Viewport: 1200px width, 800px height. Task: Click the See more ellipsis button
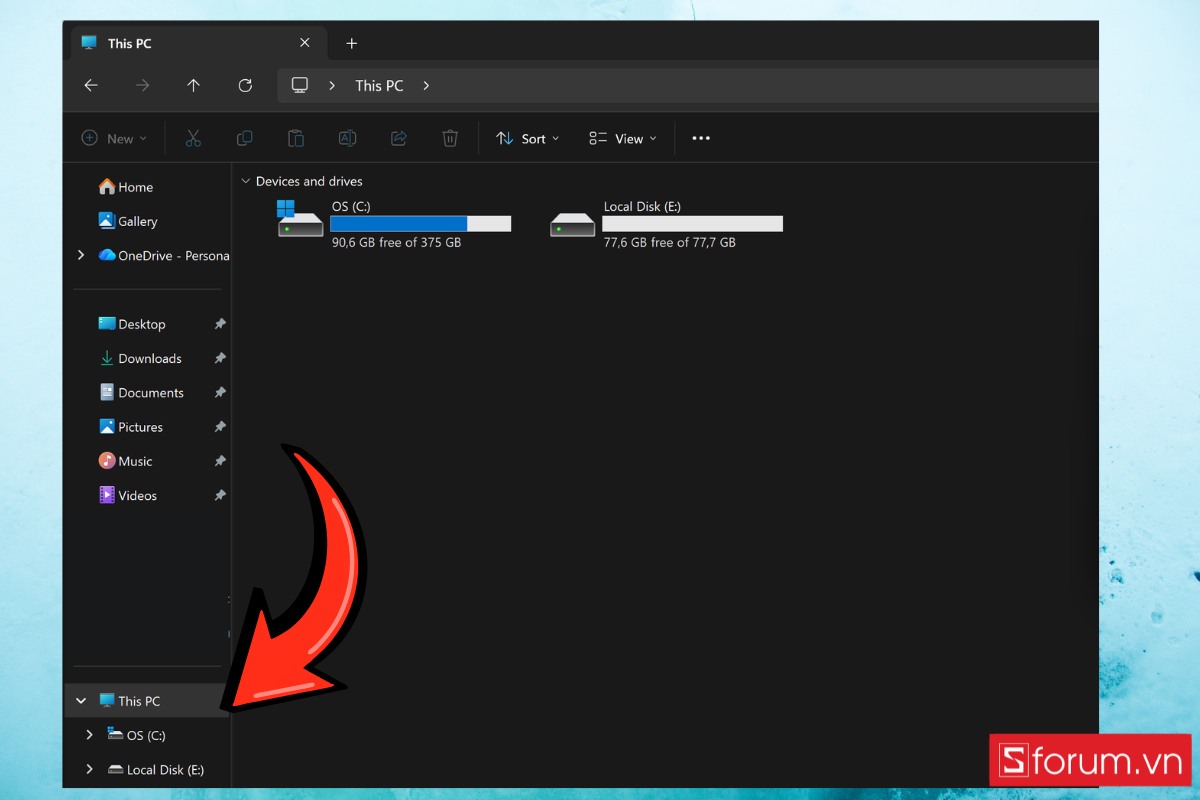[700, 138]
